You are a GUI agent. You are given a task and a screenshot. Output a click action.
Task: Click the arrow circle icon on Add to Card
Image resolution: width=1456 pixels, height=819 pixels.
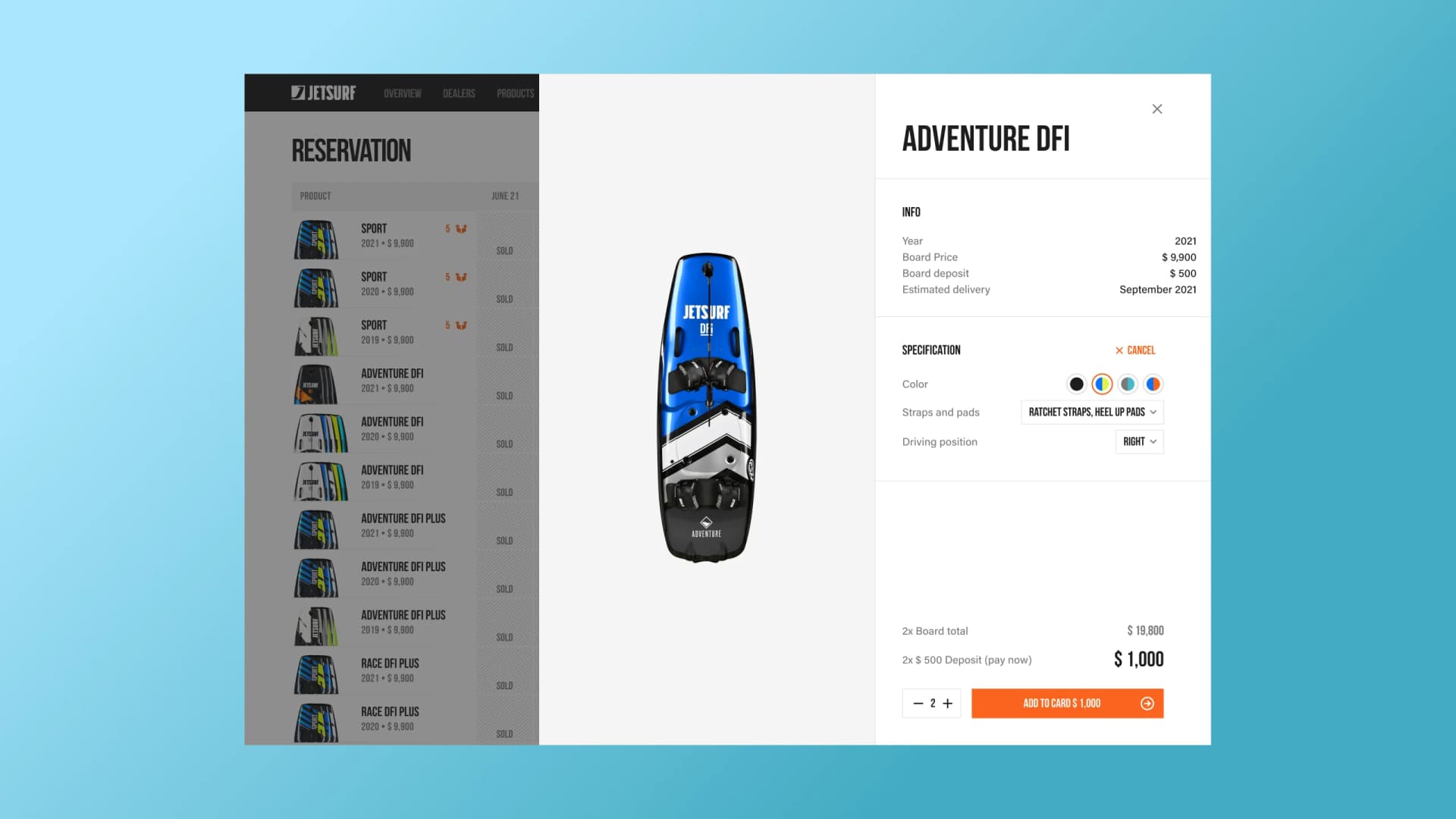tap(1147, 704)
